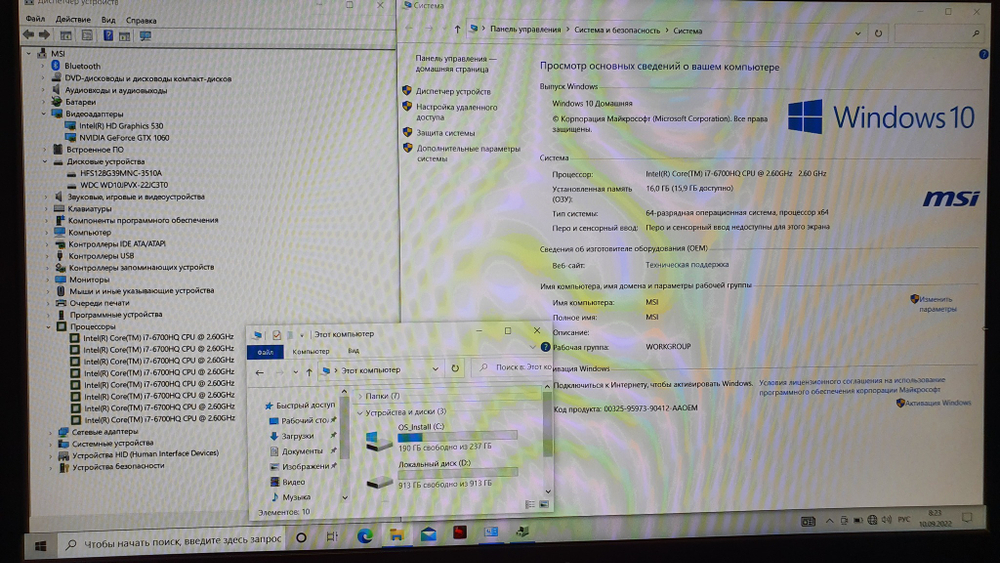
Task: Open the Файл tab in Этот компьютер
Action: 265,352
